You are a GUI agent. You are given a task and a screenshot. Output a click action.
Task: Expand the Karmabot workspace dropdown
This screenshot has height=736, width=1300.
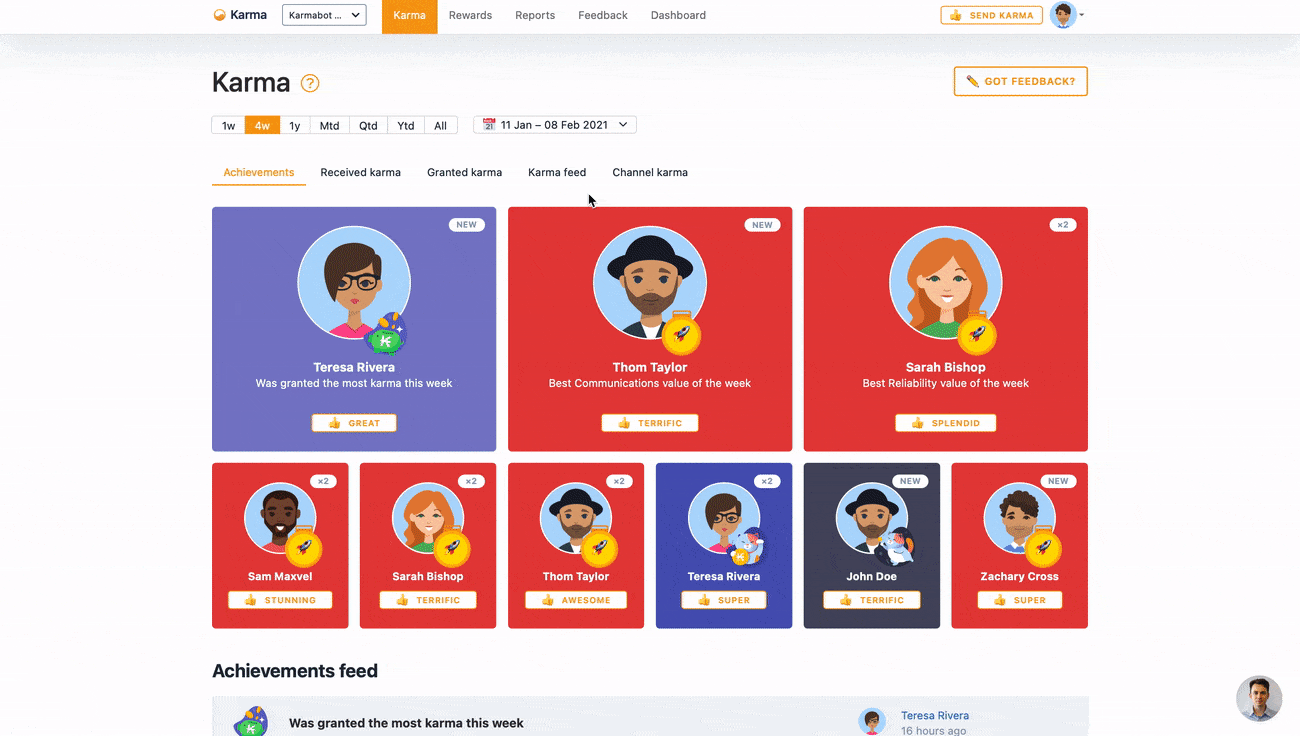coord(324,15)
